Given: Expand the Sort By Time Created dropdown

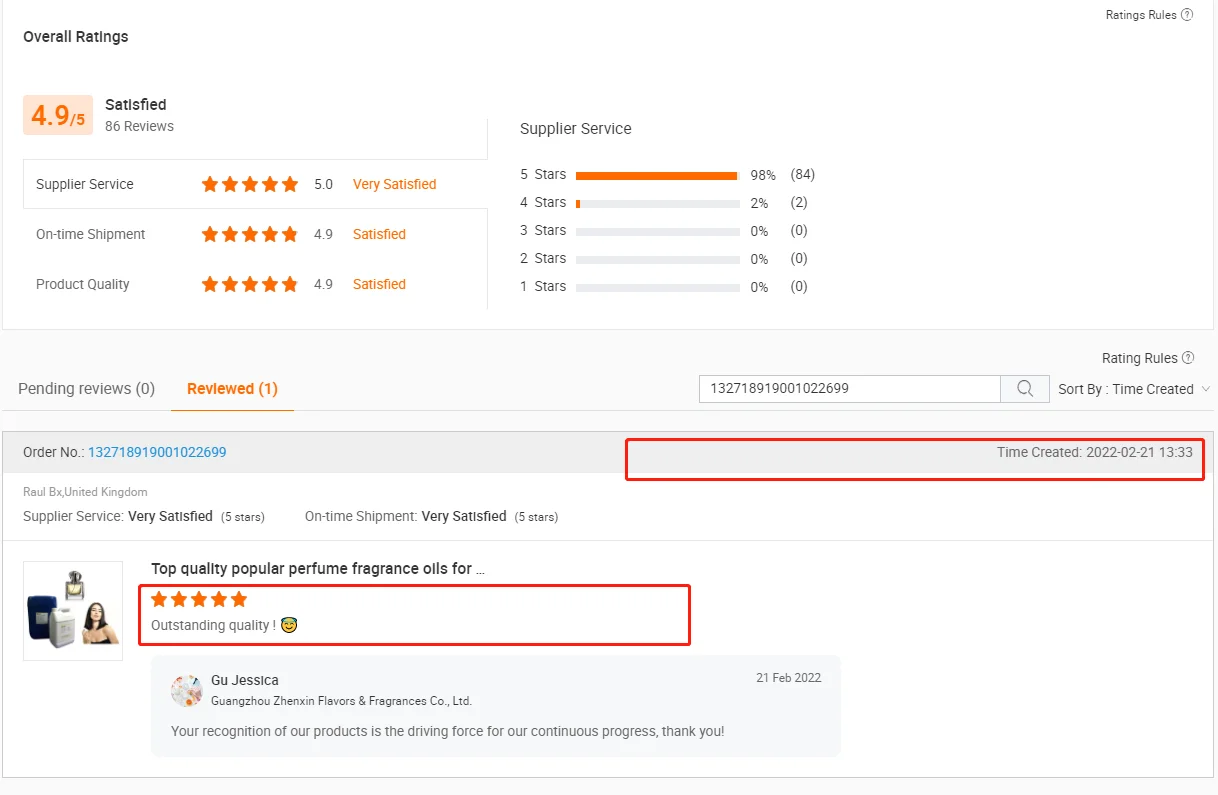Looking at the screenshot, I should pos(1134,389).
